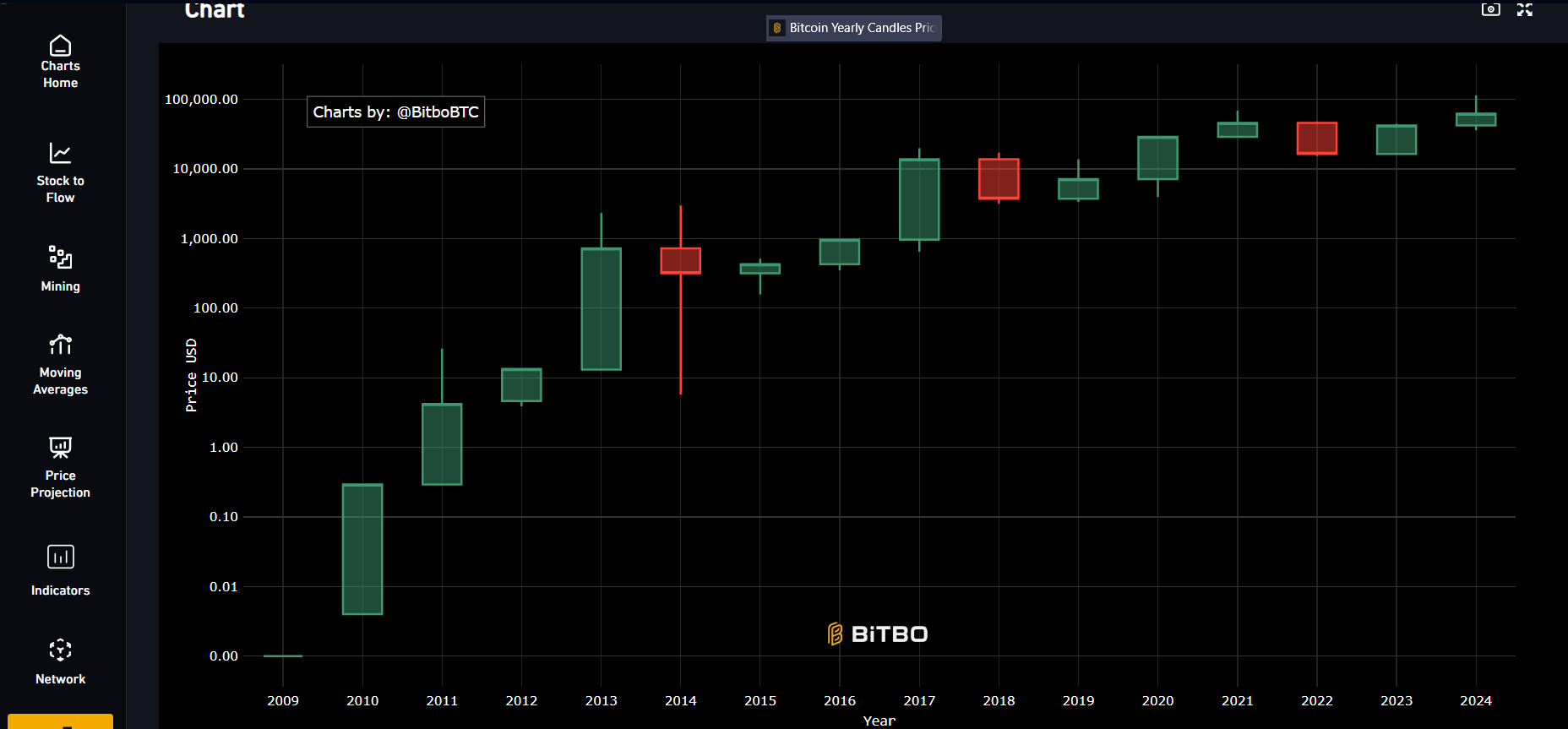
Task: Toggle fullscreen with the expand arrows icon
Action: click(x=1524, y=9)
